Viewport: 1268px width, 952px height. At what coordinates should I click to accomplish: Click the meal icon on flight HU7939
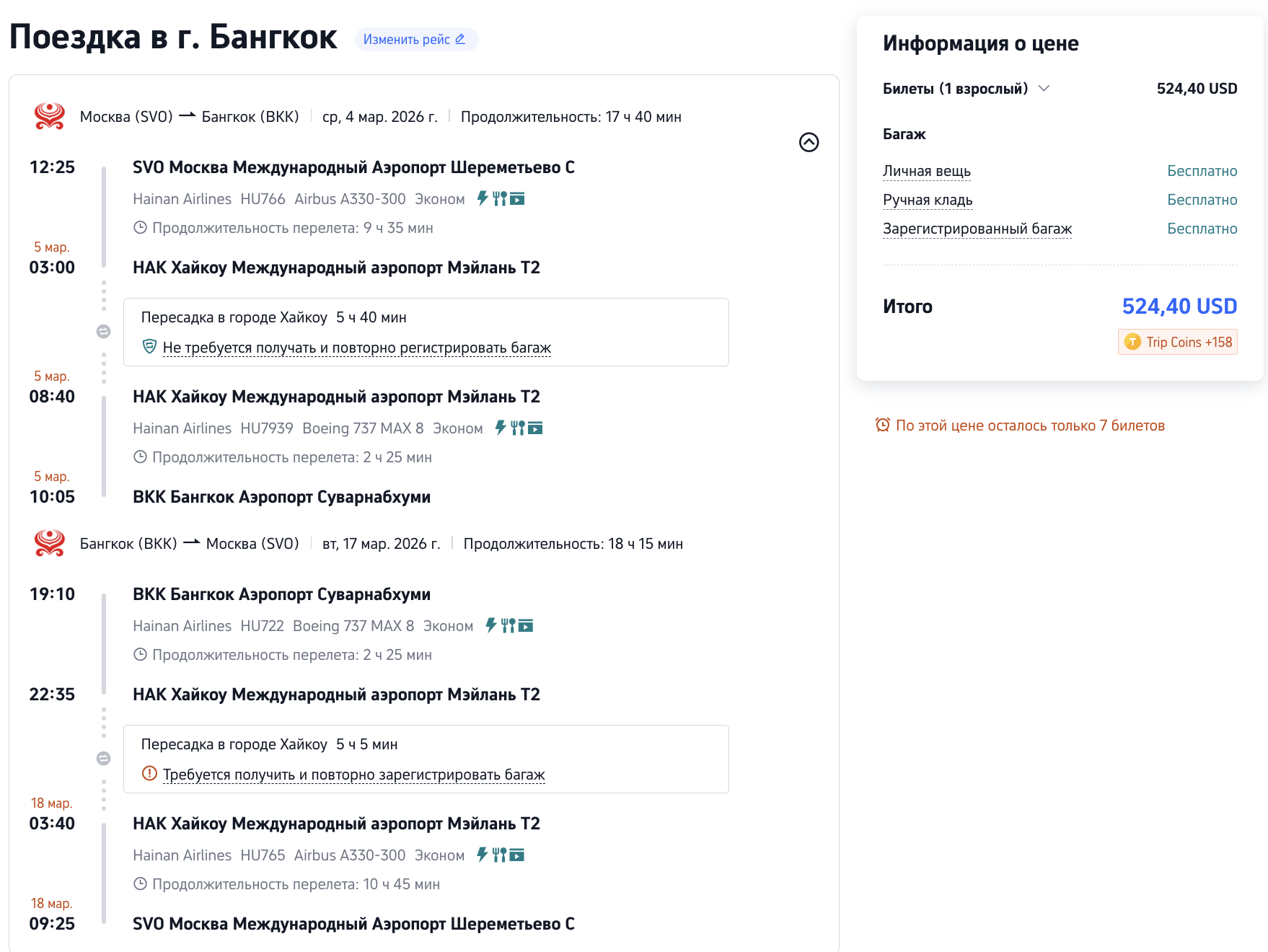coord(517,428)
